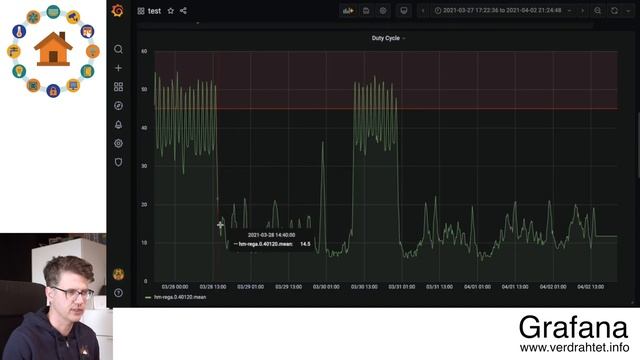Click the 03/31 01:00 x-axis label
640x360 pixels.
click(x=402, y=287)
